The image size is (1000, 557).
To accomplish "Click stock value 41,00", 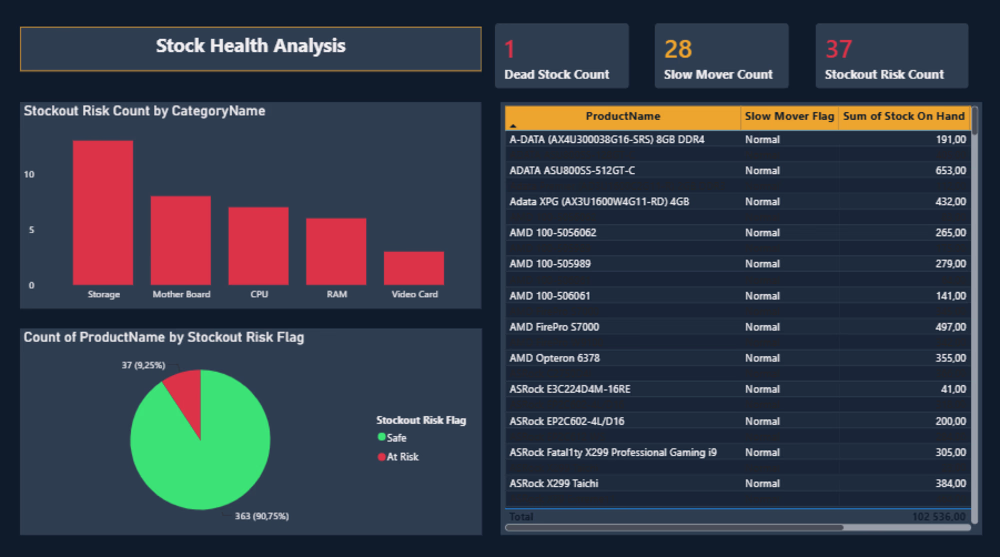I will point(953,389).
